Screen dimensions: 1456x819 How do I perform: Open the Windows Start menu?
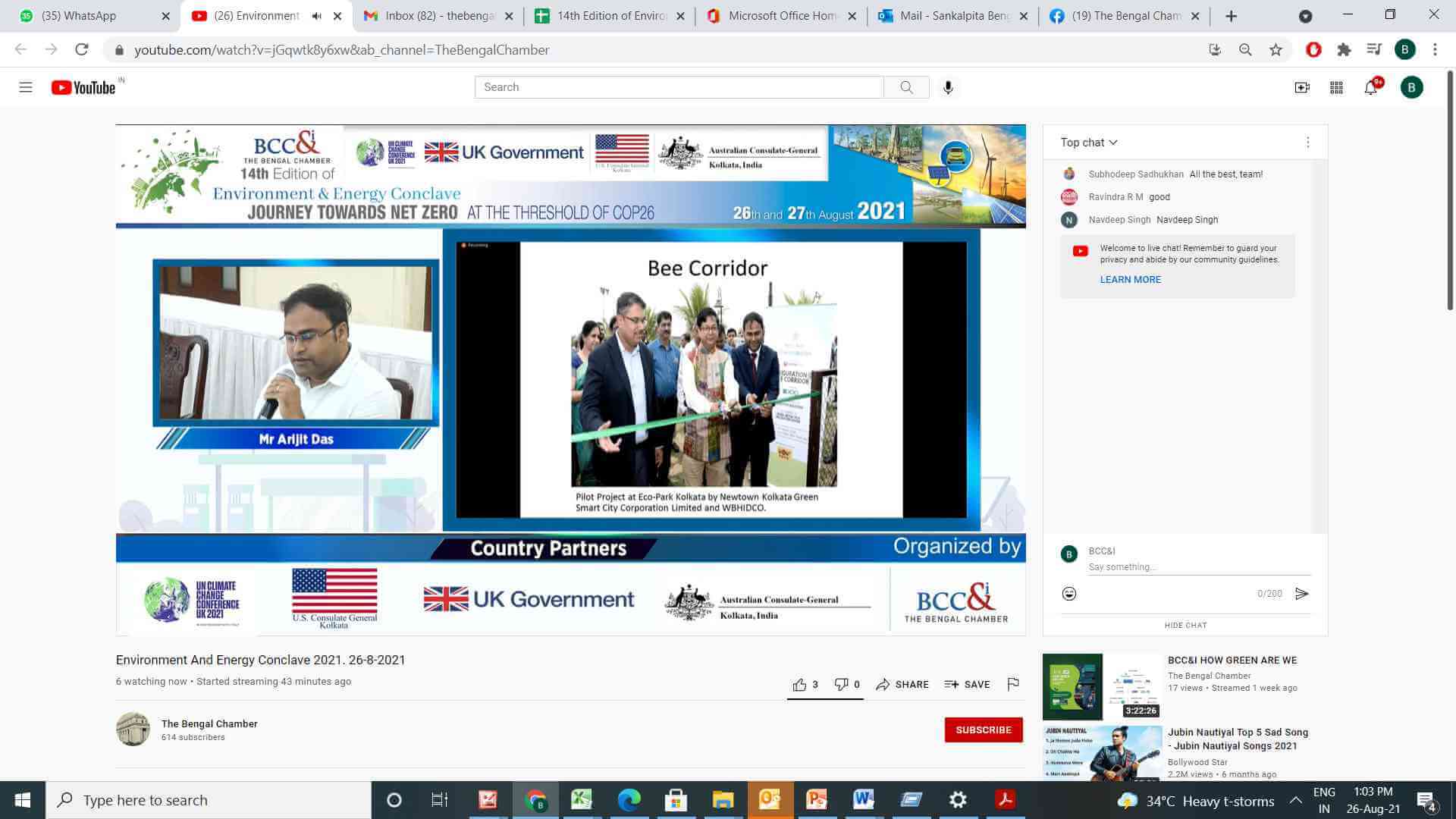point(23,801)
